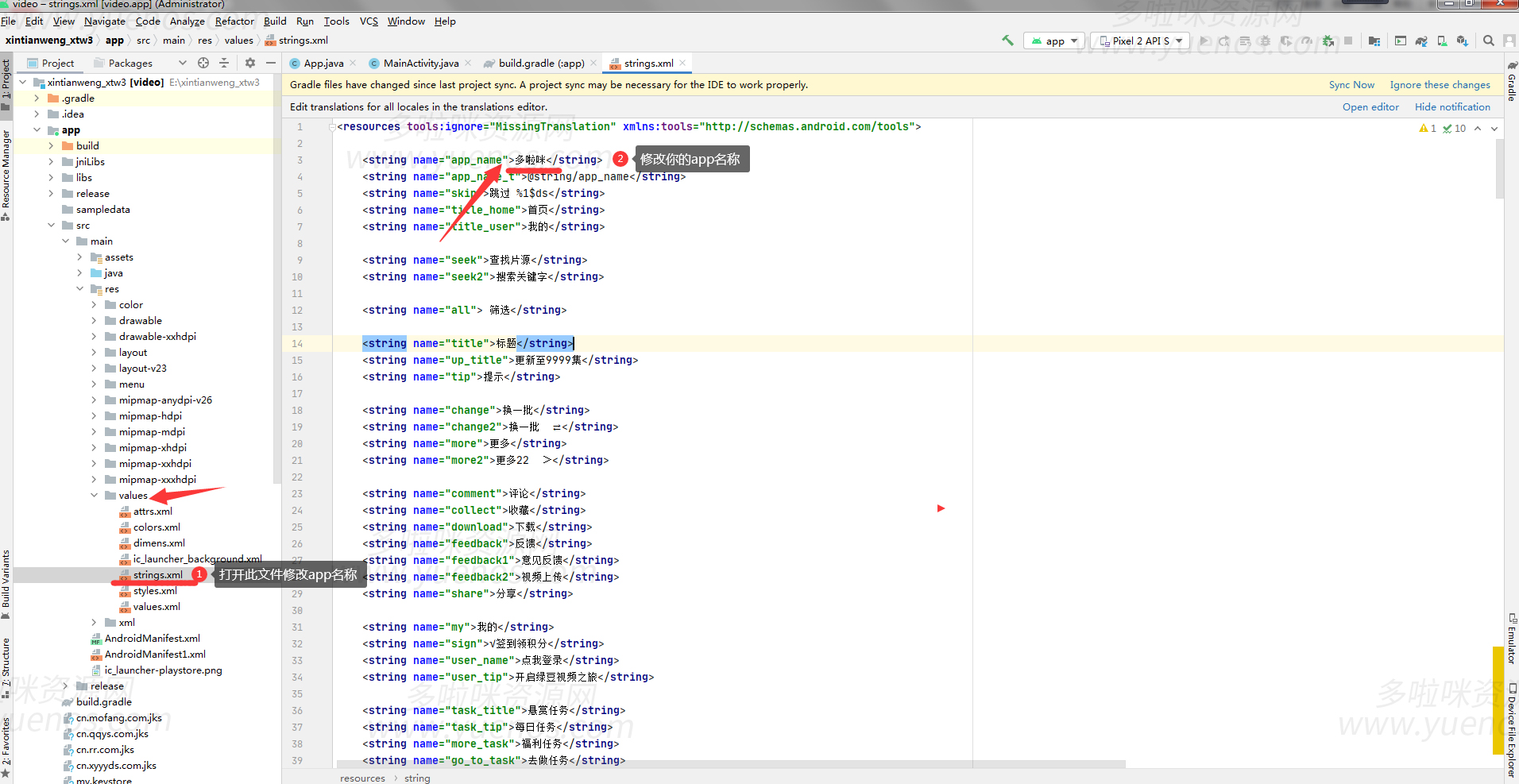1519x784 pixels.
Task: Expand the drawable folder in tree
Action: click(x=94, y=321)
